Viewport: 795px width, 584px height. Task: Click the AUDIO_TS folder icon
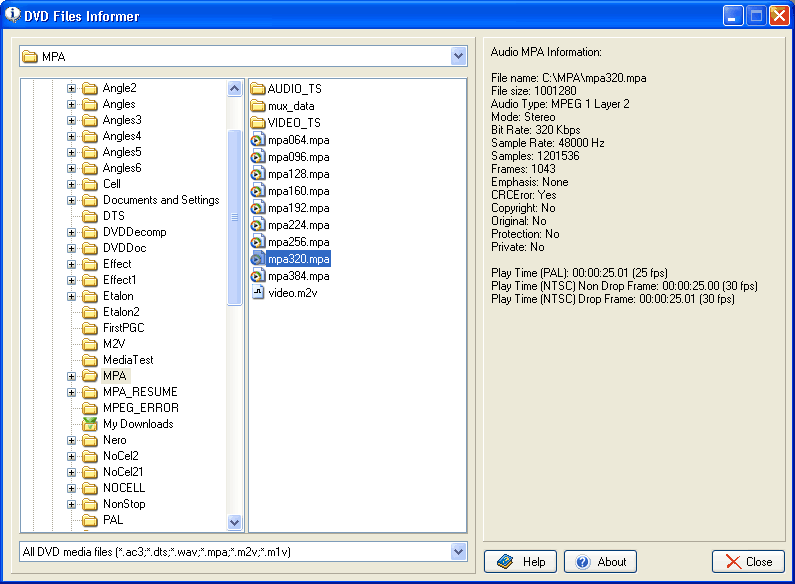(257, 89)
